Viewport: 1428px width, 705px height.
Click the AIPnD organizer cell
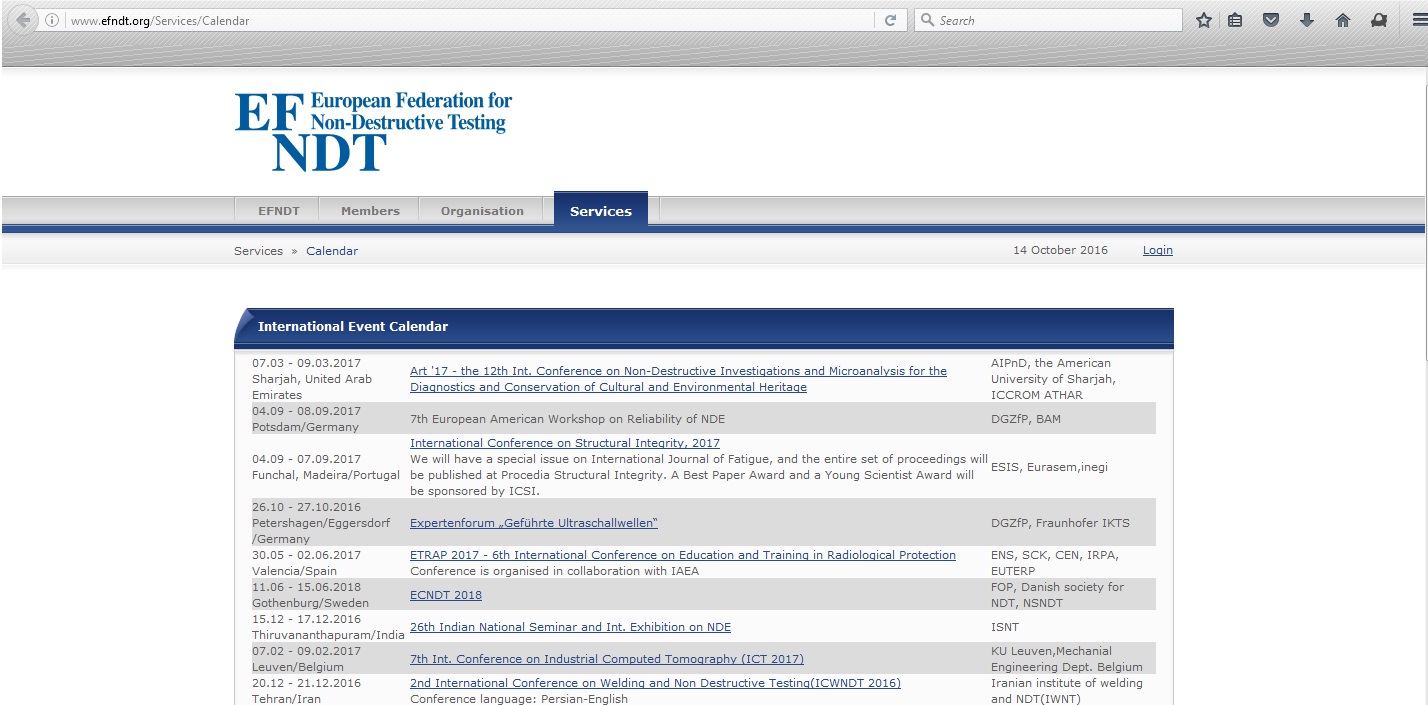[1053, 379]
